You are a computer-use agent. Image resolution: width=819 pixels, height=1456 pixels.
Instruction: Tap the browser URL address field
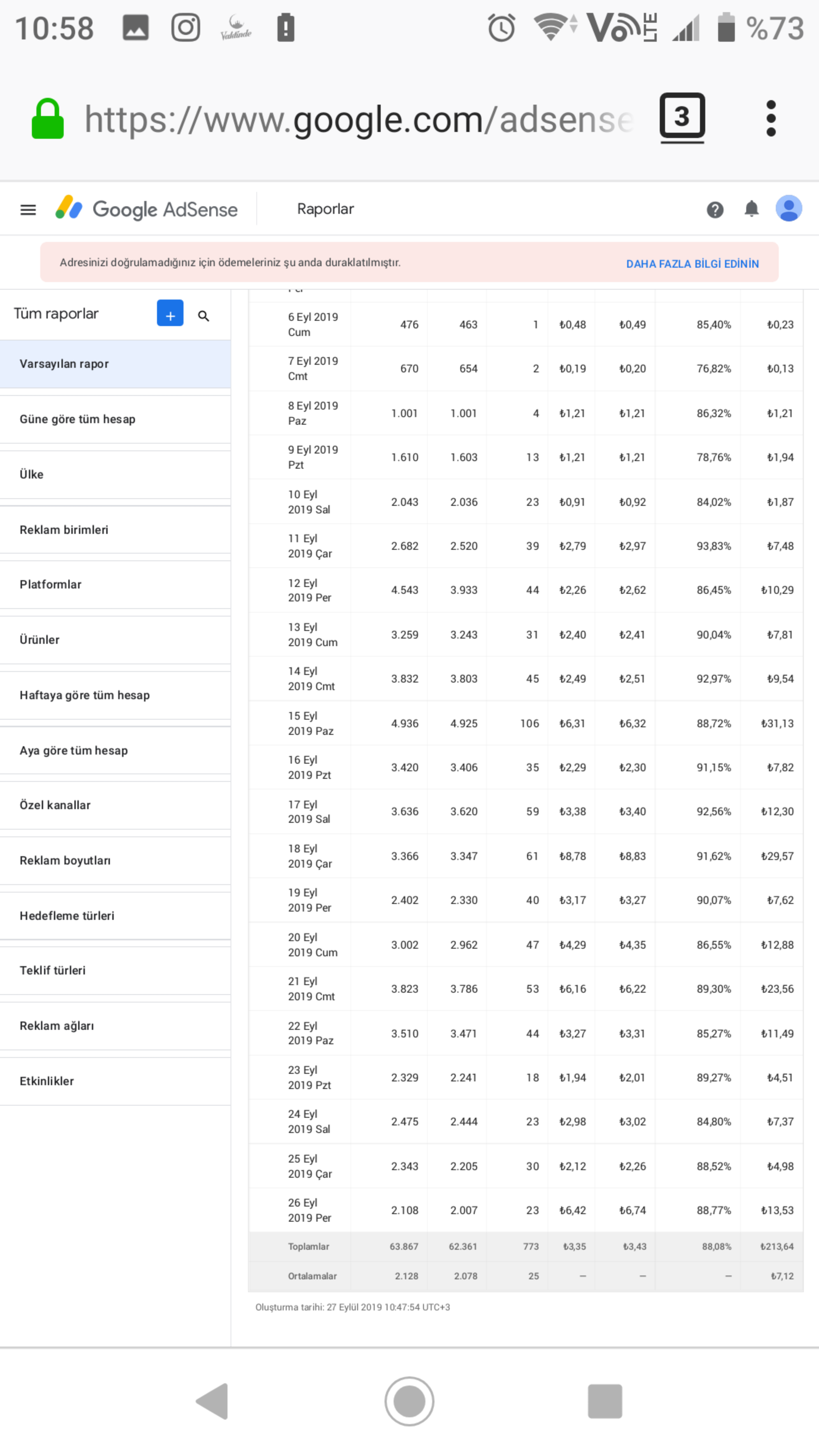tap(359, 119)
